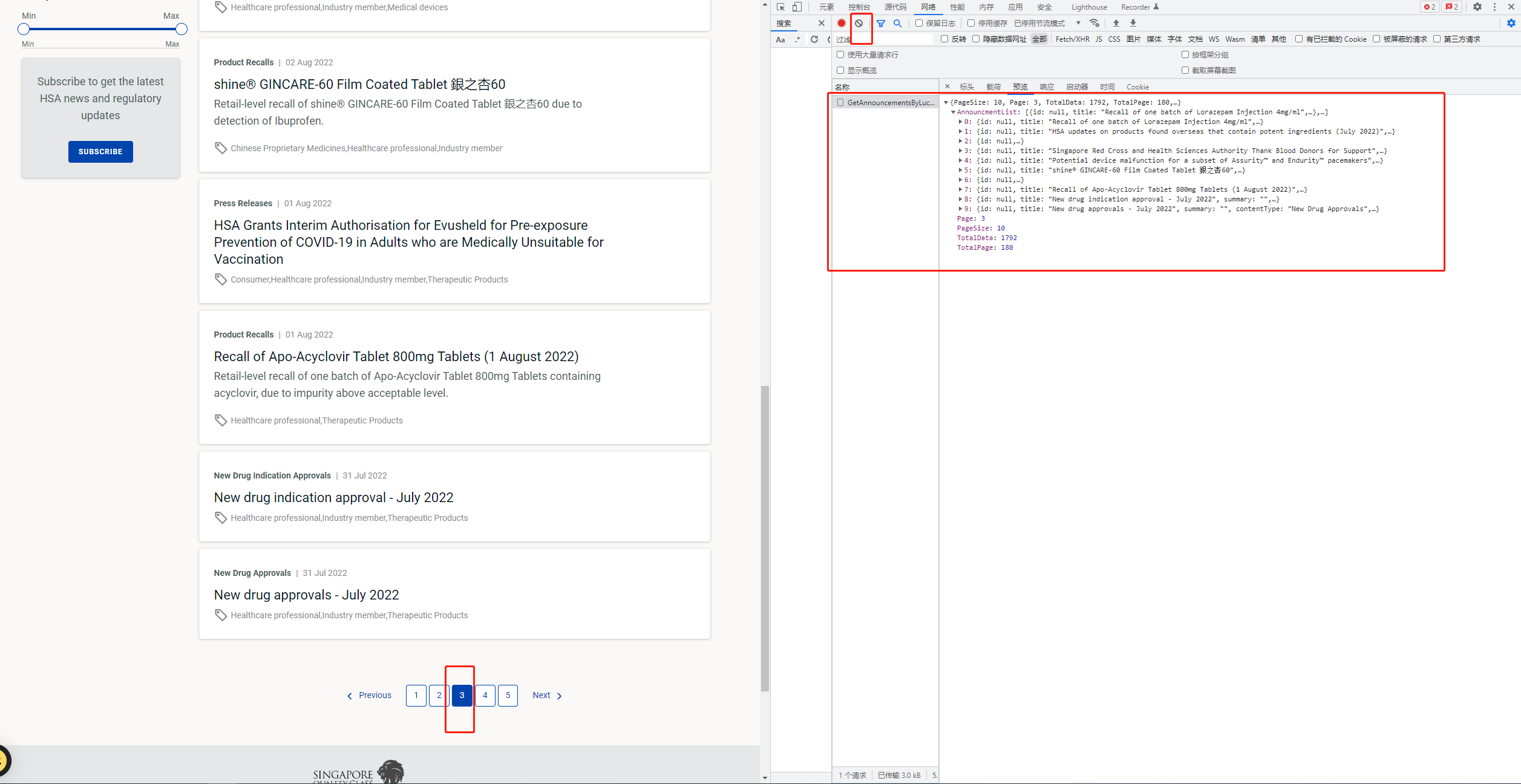Toggle the network filter funnel icon
The image size is (1521, 784).
tap(881, 24)
